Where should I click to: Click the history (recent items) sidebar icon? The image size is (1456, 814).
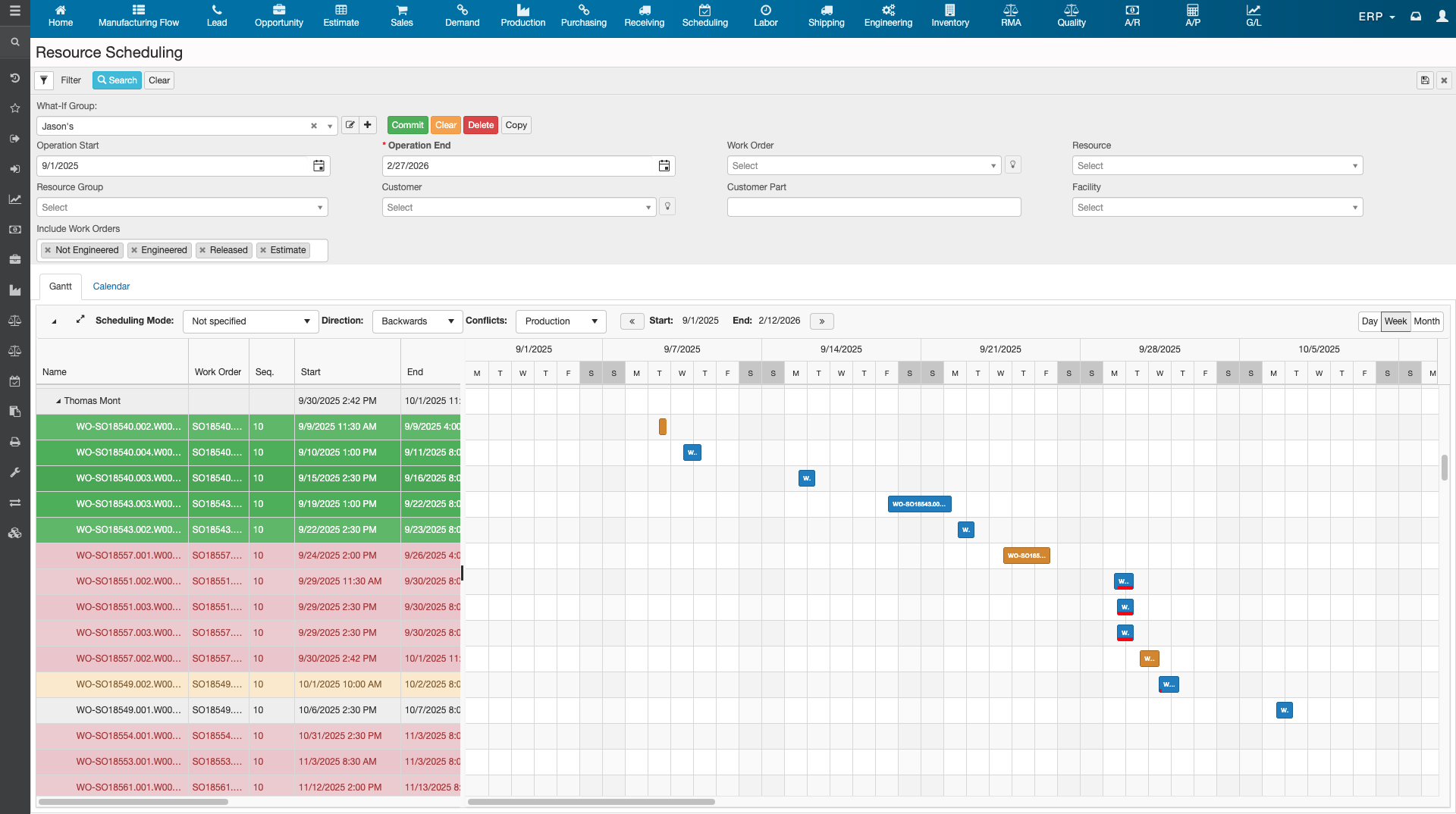[x=14, y=77]
